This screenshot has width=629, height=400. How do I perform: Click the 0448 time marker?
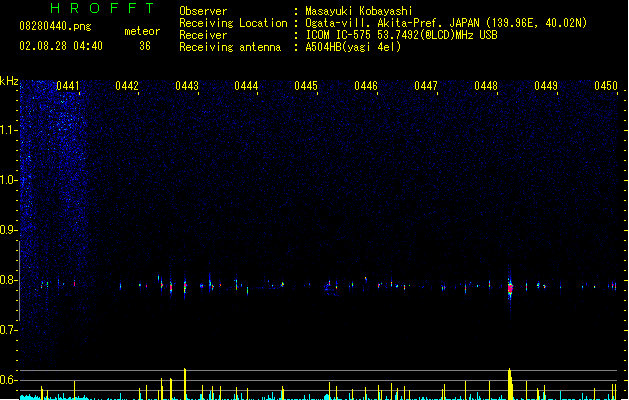point(486,86)
